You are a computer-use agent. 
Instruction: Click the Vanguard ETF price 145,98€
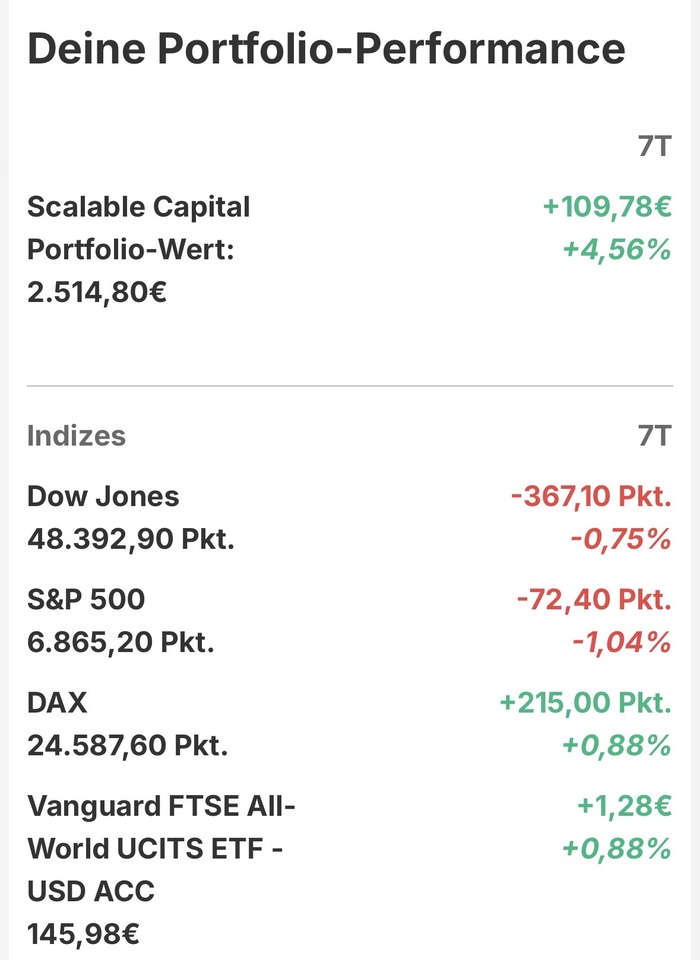(x=83, y=934)
